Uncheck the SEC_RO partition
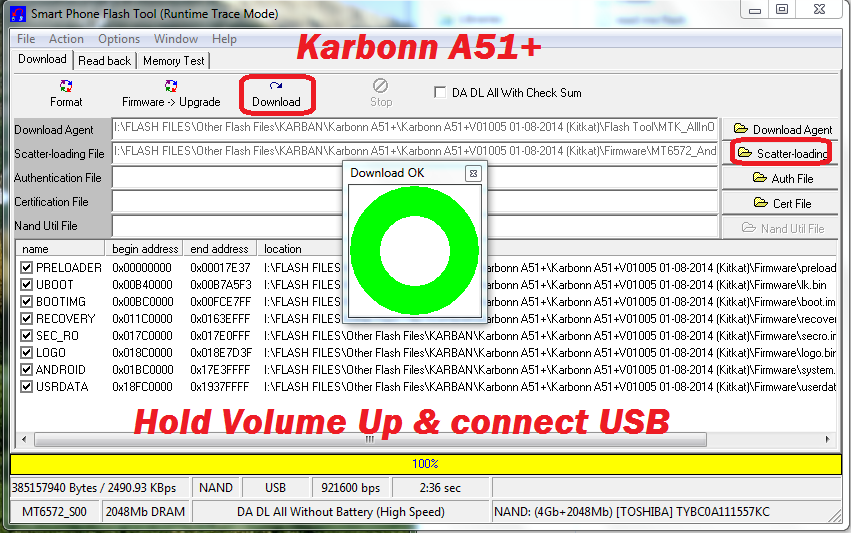 26,335
